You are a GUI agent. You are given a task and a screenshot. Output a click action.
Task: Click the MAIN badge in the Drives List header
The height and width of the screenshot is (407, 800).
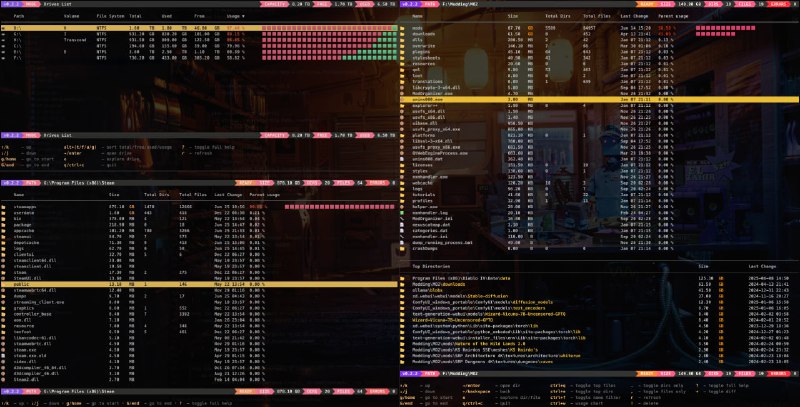(27, 4)
